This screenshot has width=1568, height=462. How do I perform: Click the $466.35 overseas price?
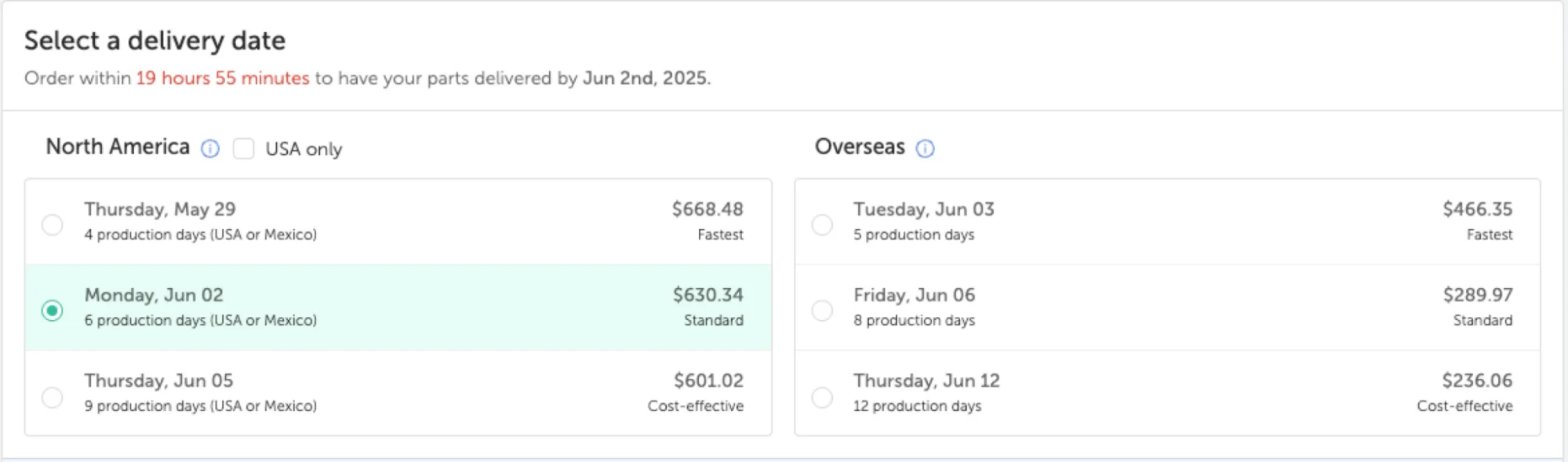[1478, 209]
